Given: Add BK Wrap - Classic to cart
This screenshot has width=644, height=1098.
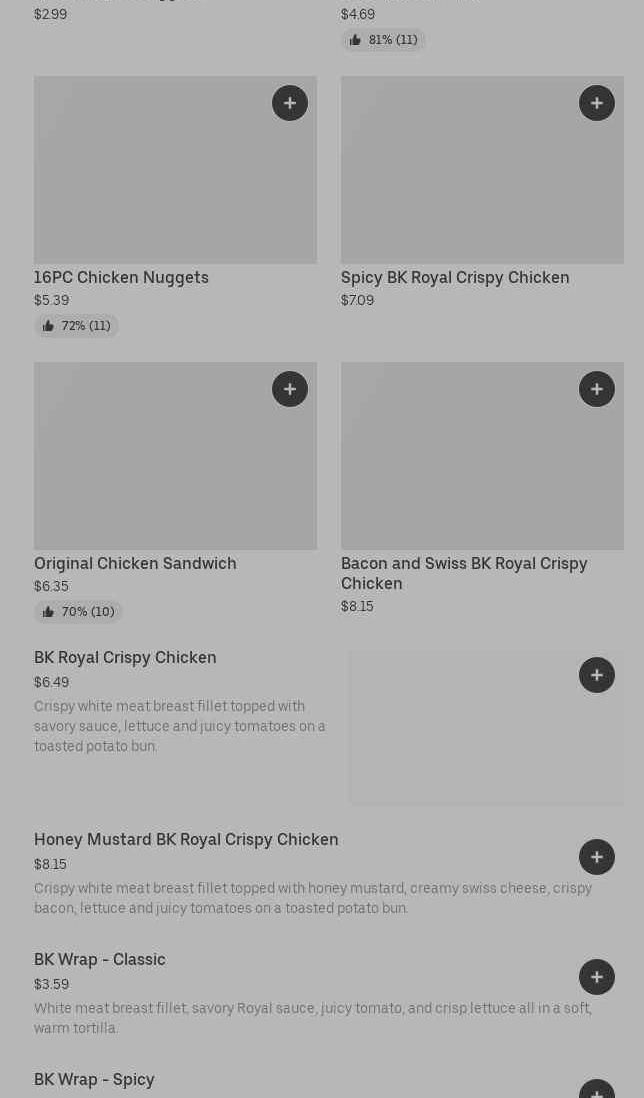Looking at the screenshot, I should pyautogui.click(x=597, y=977).
